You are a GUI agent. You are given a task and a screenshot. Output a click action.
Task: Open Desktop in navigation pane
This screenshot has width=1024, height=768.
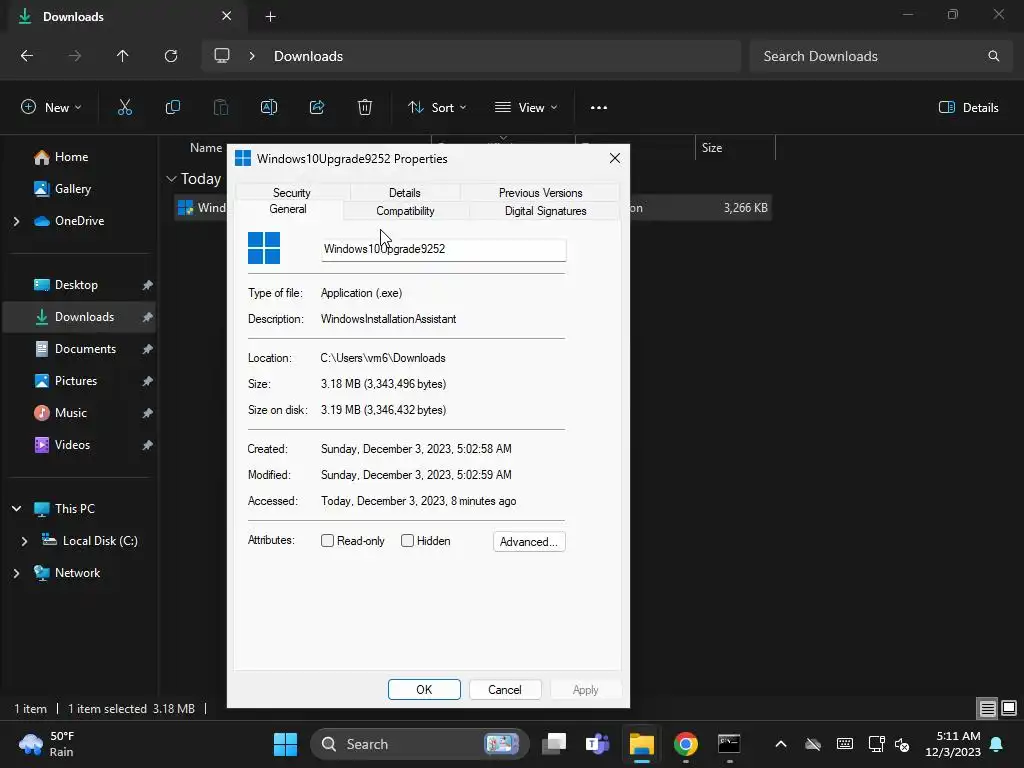76,285
